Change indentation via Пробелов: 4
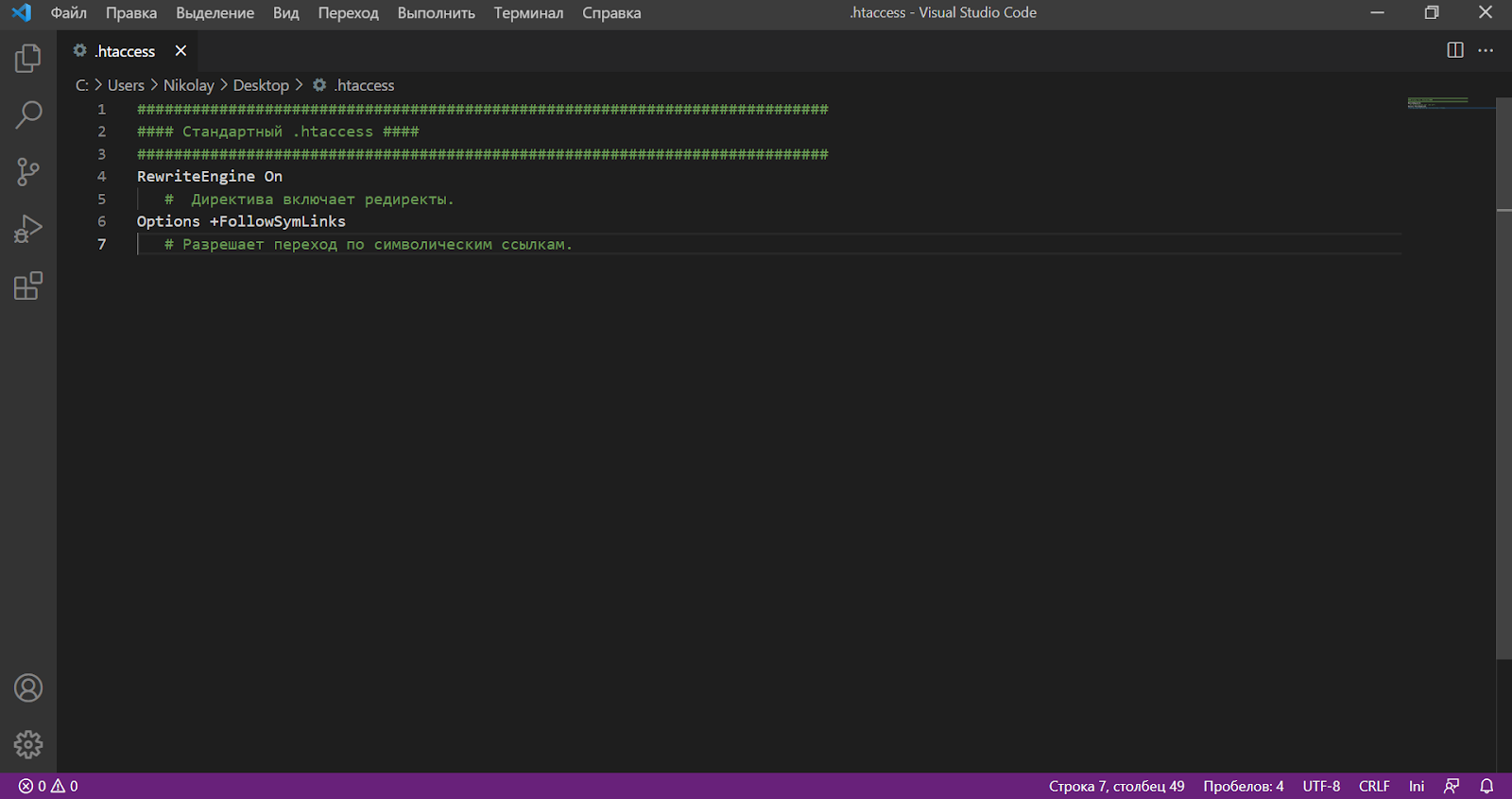Screen dimensions: 1512x799 1244,786
